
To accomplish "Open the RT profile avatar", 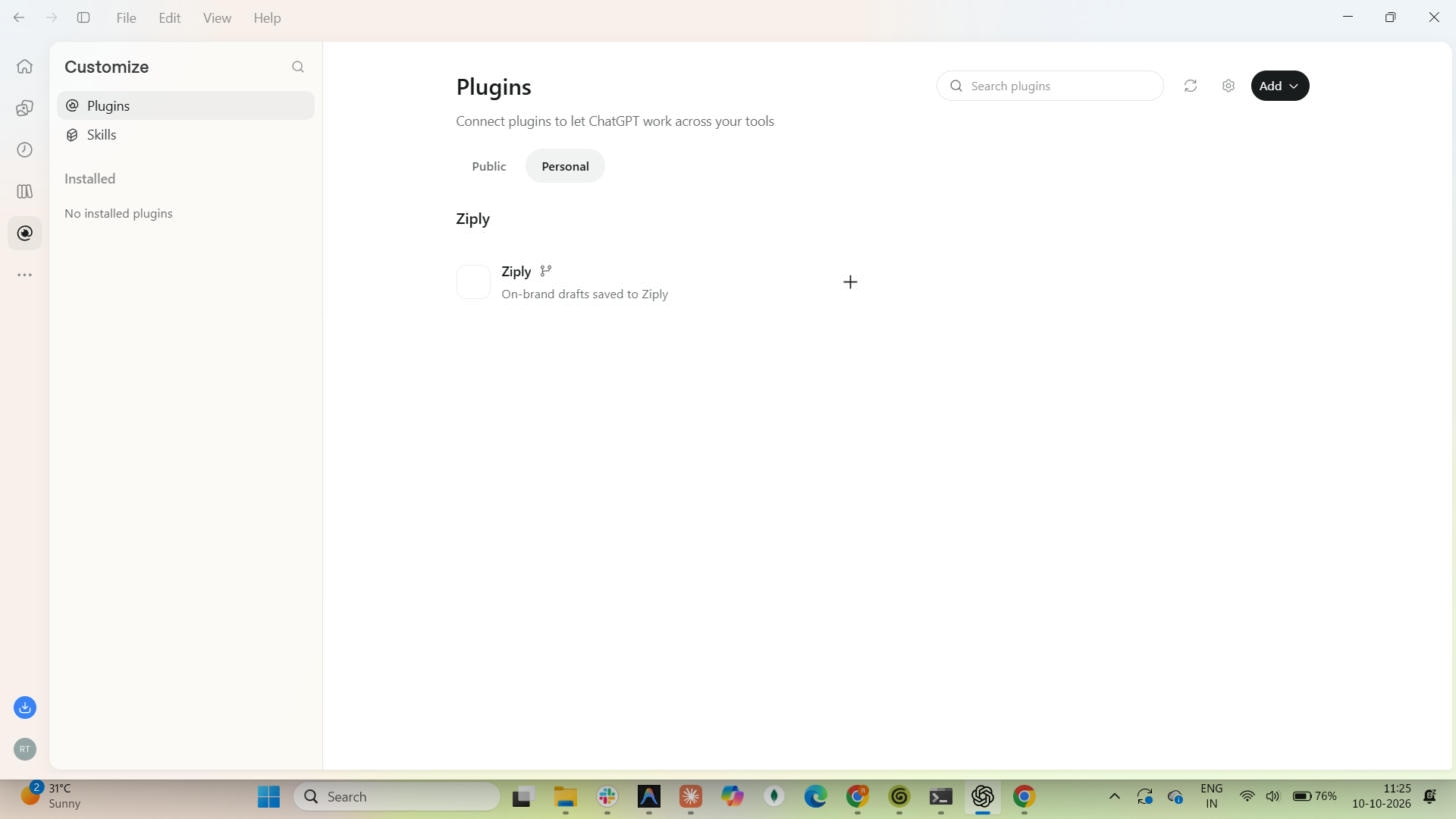I will (25, 749).
